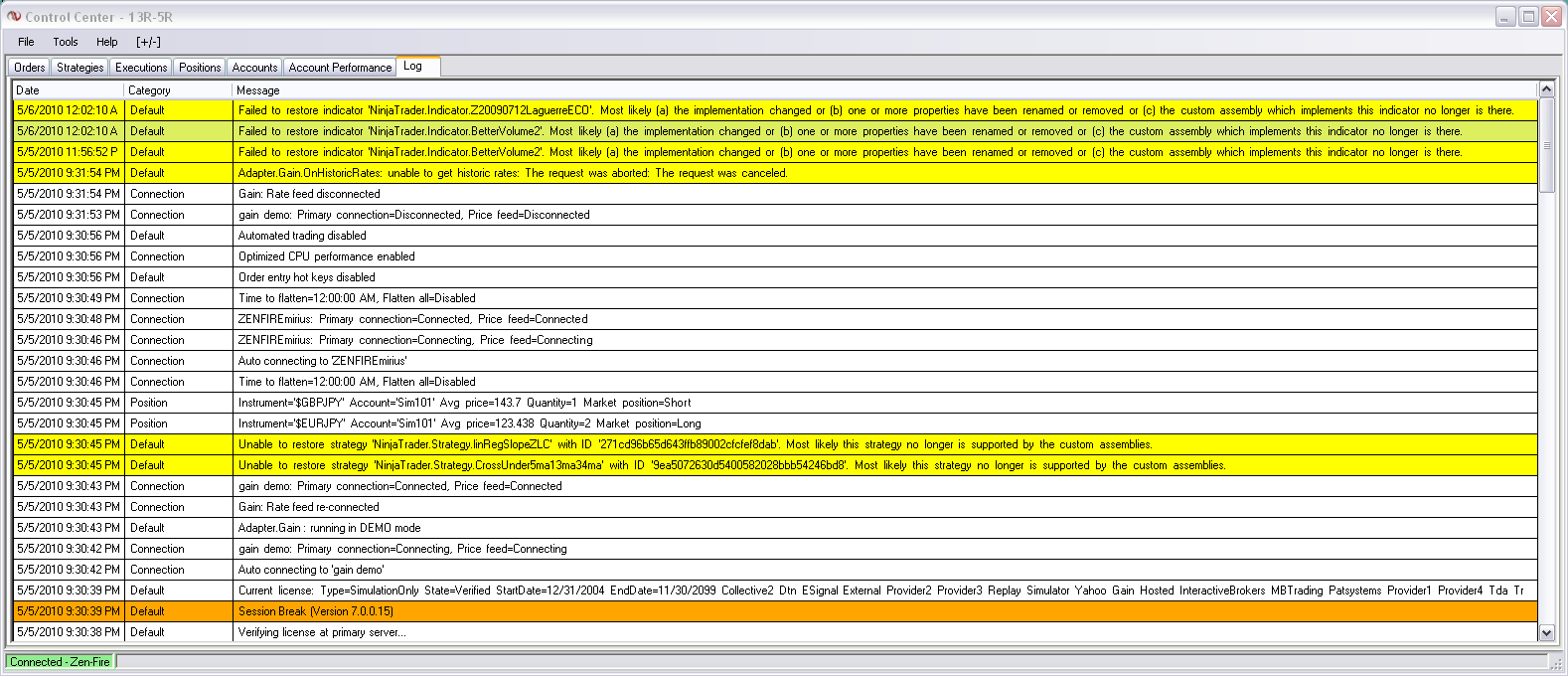1568x676 pixels.
Task: Click the status bar resize grip
Action: (1556, 663)
